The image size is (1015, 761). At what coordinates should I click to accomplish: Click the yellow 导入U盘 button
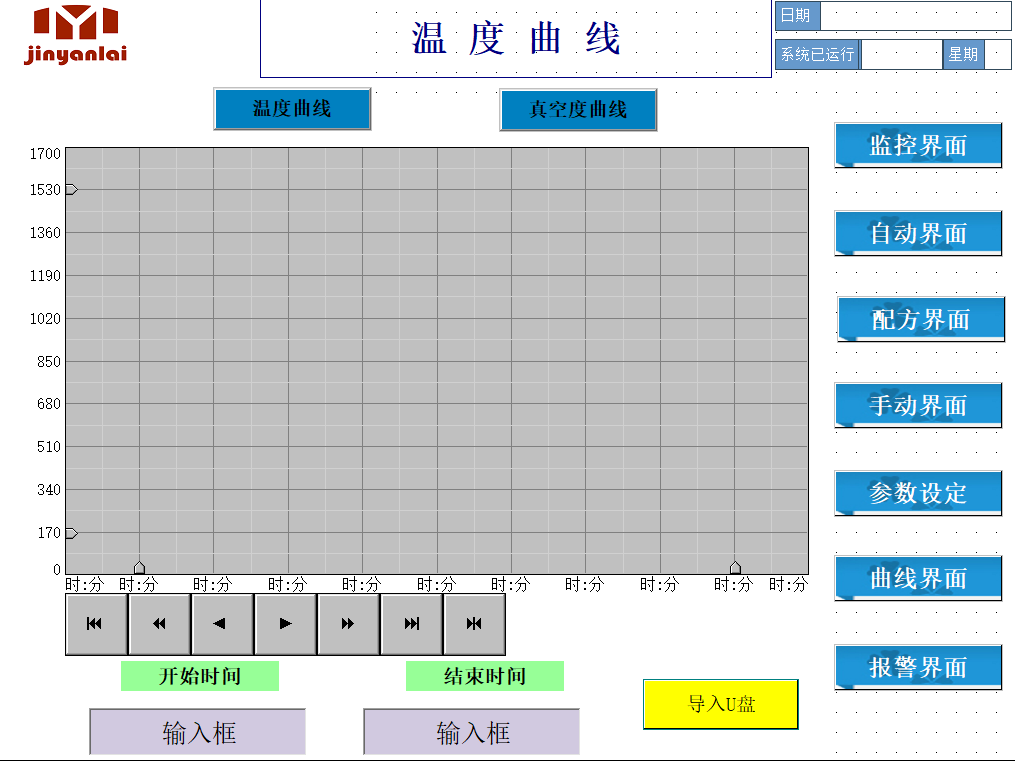[721, 704]
